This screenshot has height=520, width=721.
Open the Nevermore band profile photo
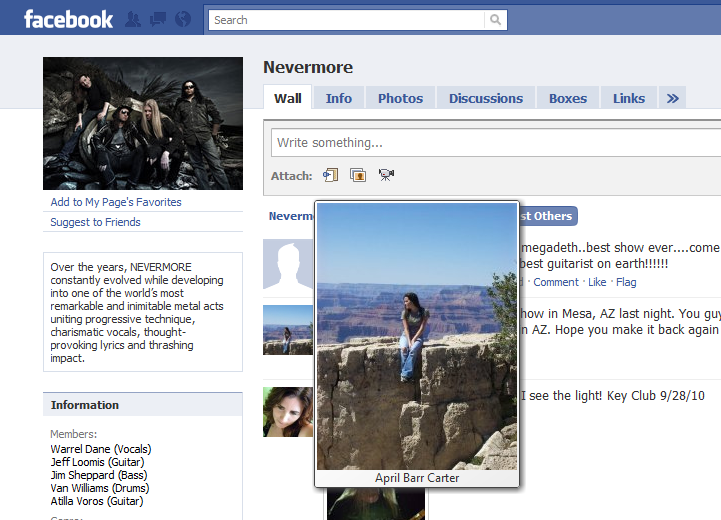pos(143,123)
